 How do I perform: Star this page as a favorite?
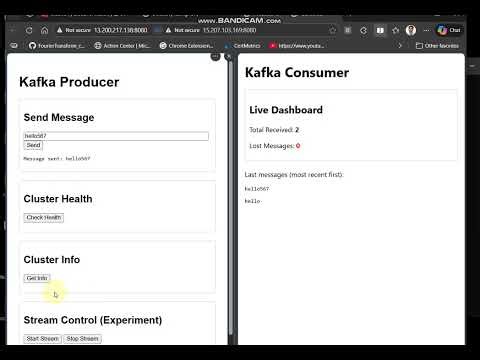[x=332, y=30]
